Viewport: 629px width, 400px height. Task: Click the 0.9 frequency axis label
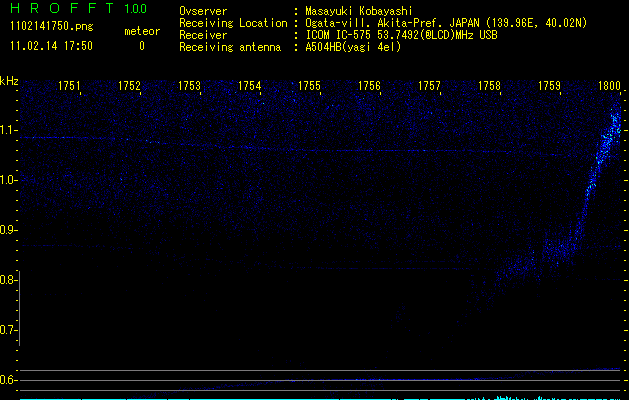coord(8,230)
